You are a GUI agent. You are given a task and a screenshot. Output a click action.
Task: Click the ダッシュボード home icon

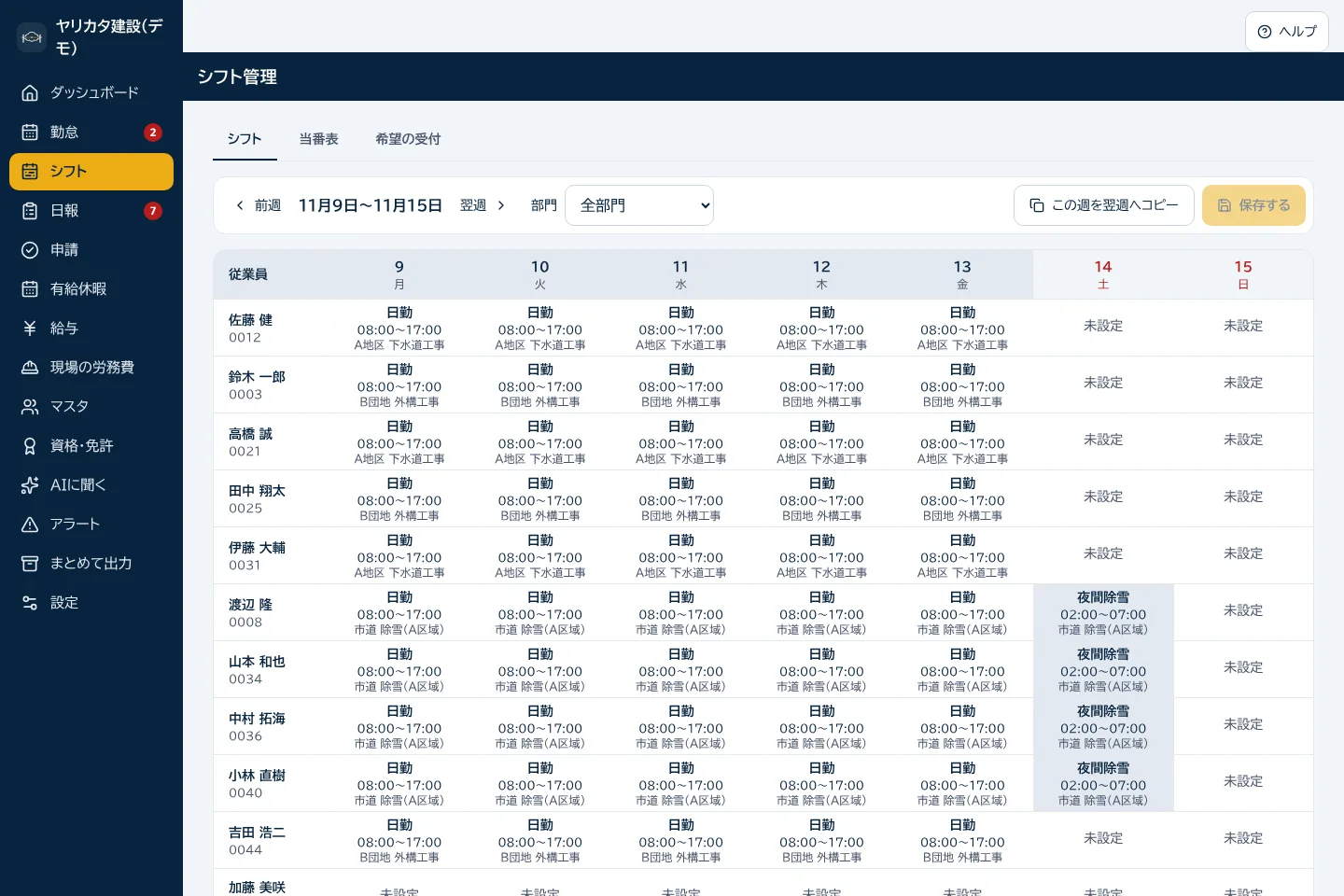coord(30,92)
